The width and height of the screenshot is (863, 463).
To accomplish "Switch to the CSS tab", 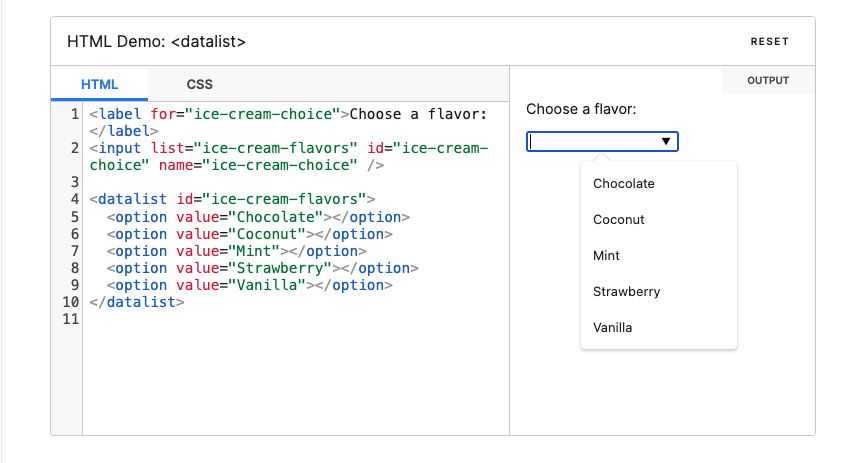I will 199,84.
